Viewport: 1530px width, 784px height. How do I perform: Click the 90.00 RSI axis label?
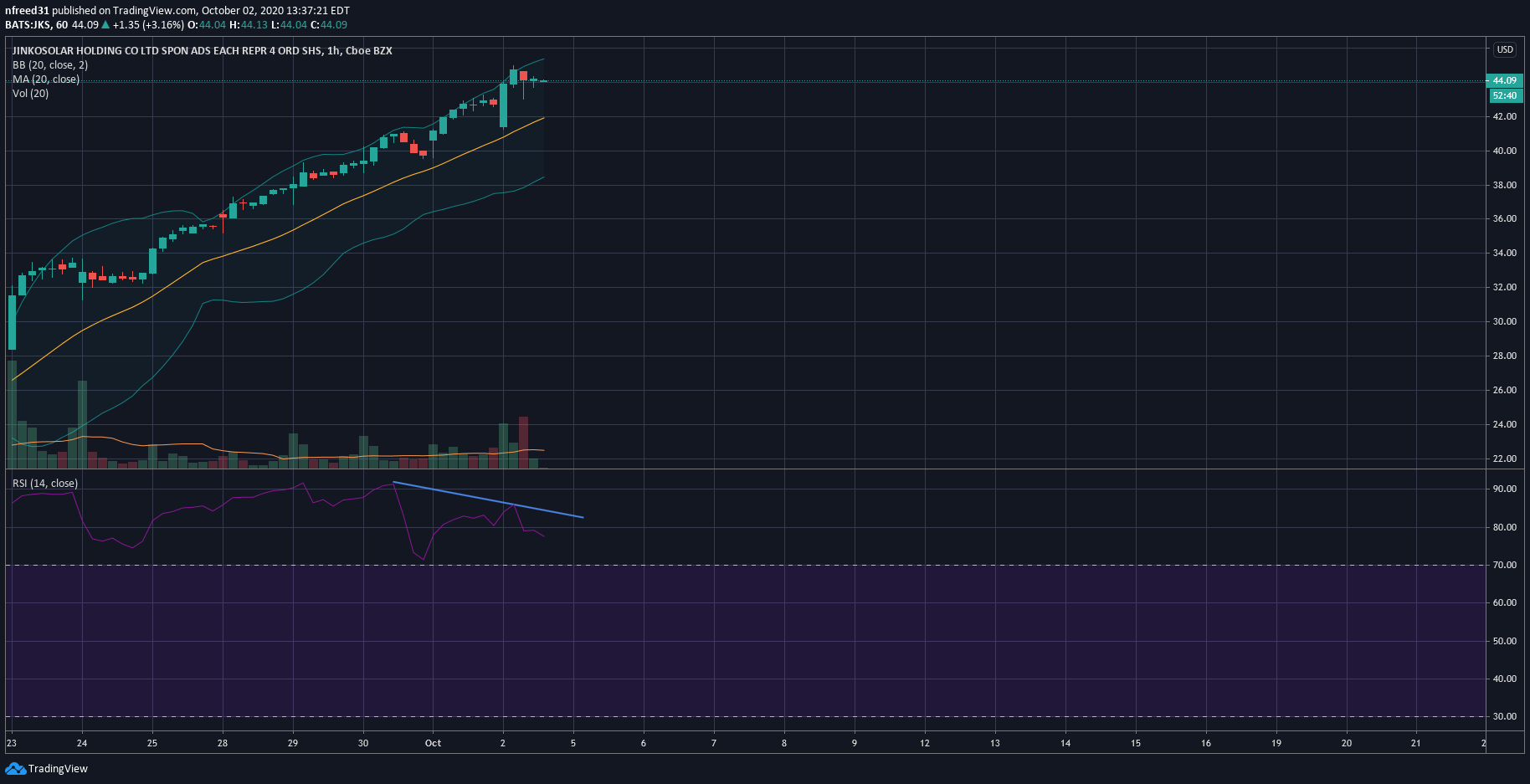[x=1505, y=489]
